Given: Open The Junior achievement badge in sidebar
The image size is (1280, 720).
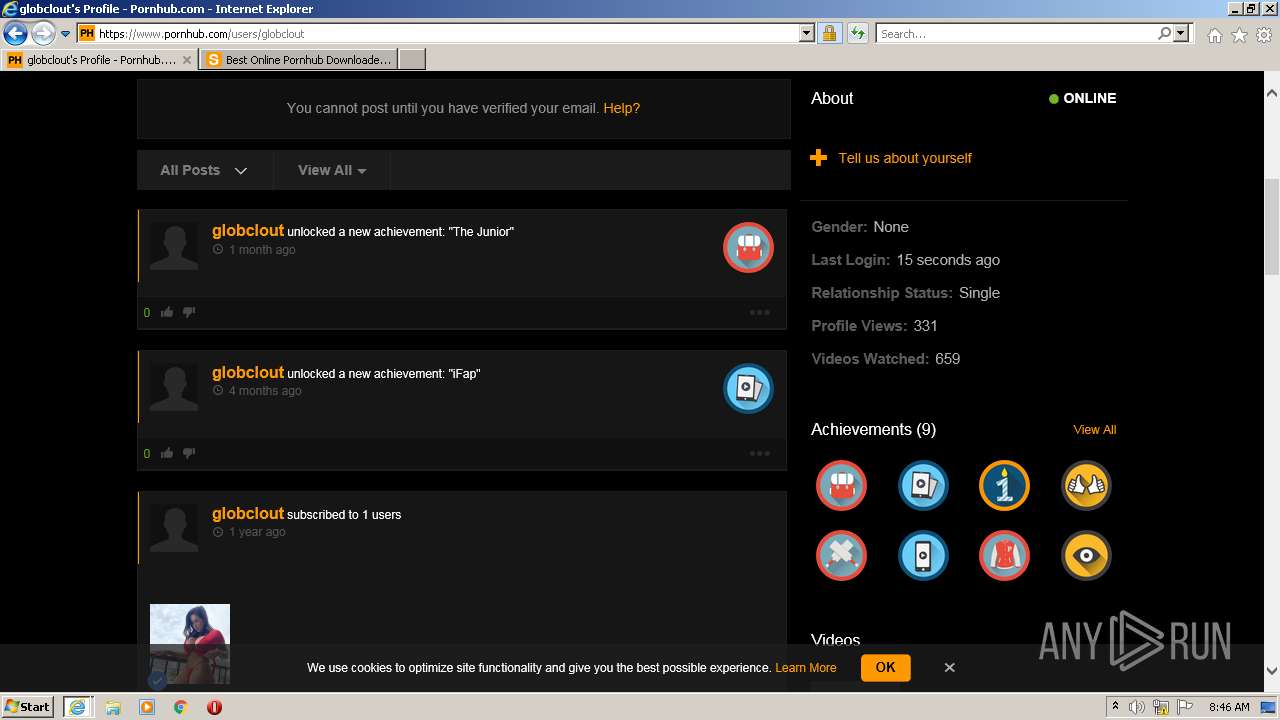Looking at the screenshot, I should pos(841,486).
